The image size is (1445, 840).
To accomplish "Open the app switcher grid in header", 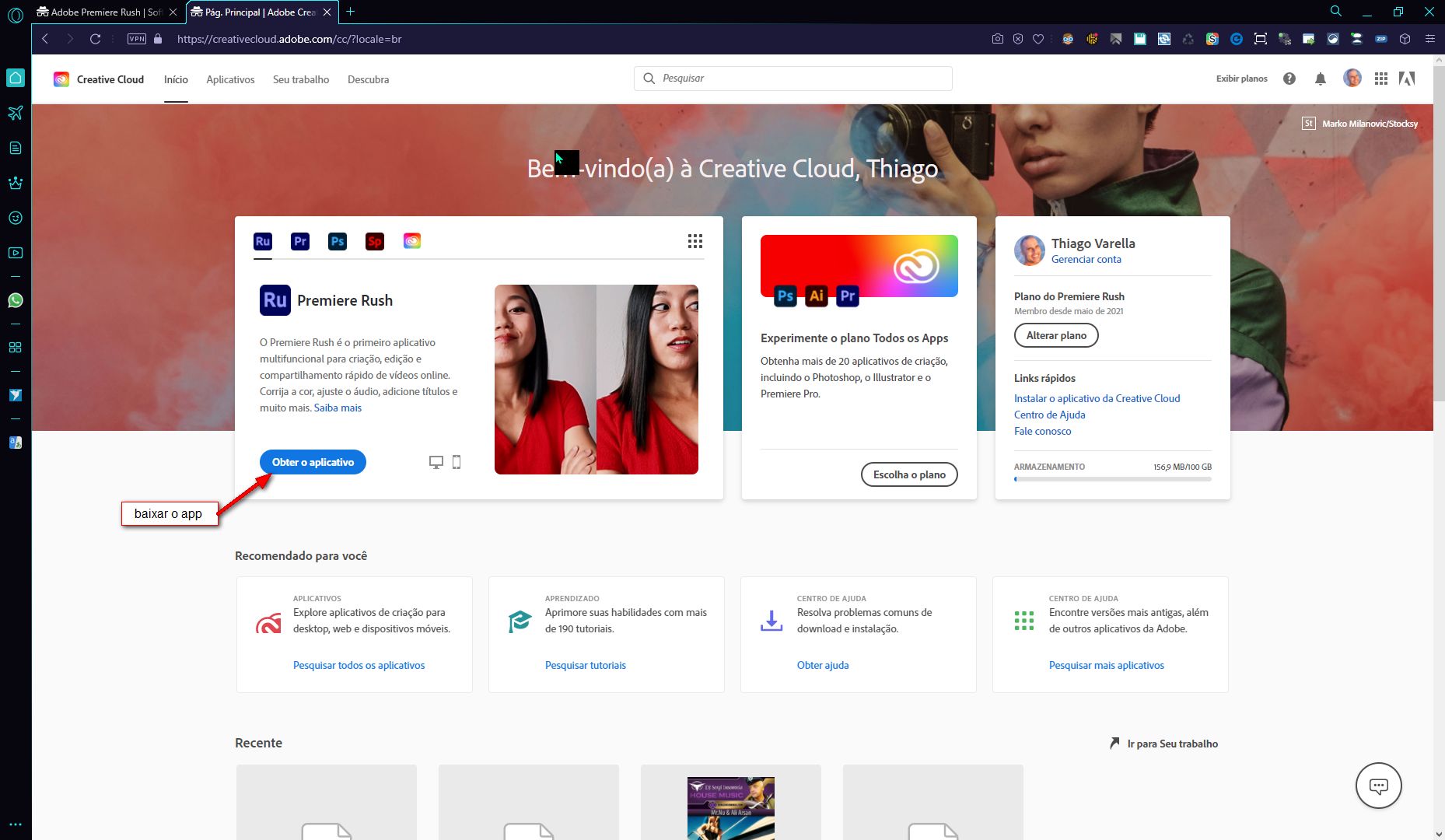I will 1381,79.
